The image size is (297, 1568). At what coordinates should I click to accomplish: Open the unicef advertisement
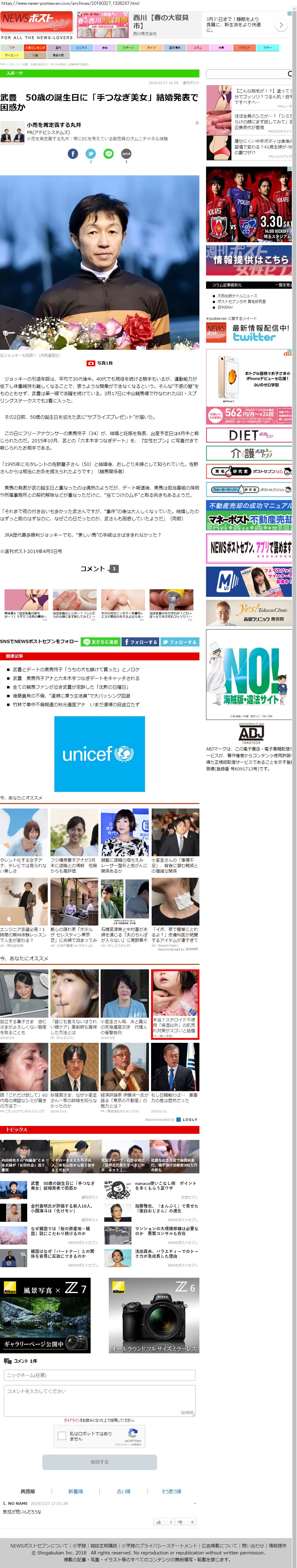click(x=99, y=753)
